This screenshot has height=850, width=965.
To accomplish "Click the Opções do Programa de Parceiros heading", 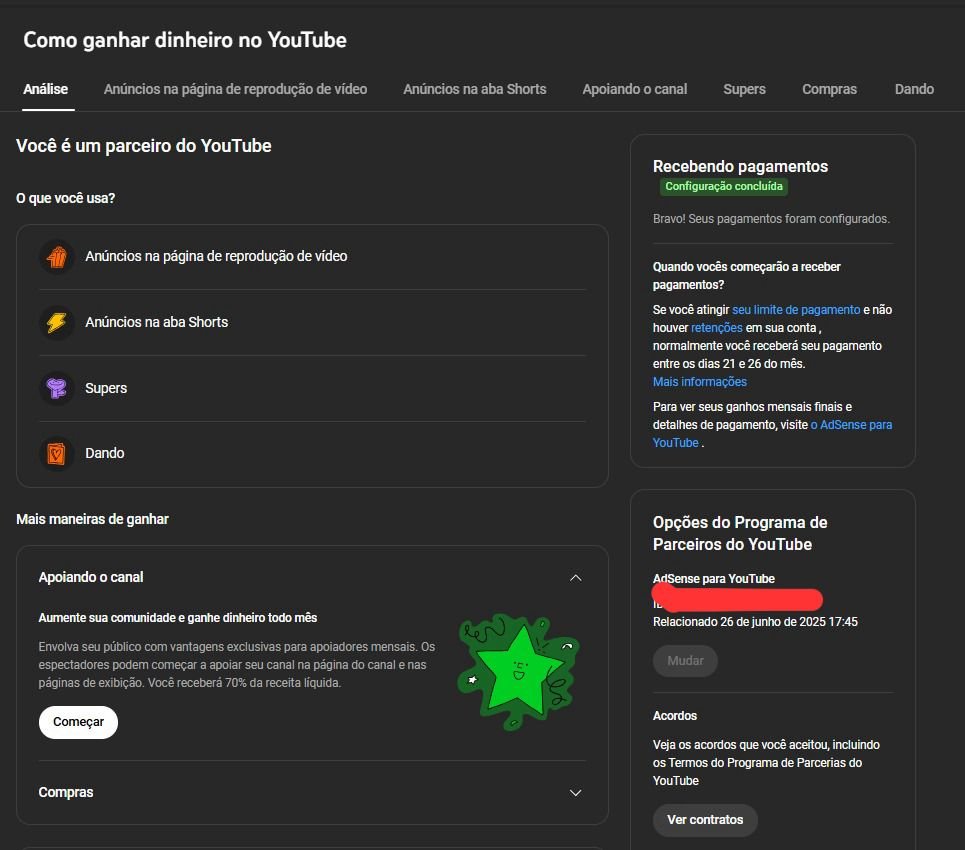I will coord(740,533).
